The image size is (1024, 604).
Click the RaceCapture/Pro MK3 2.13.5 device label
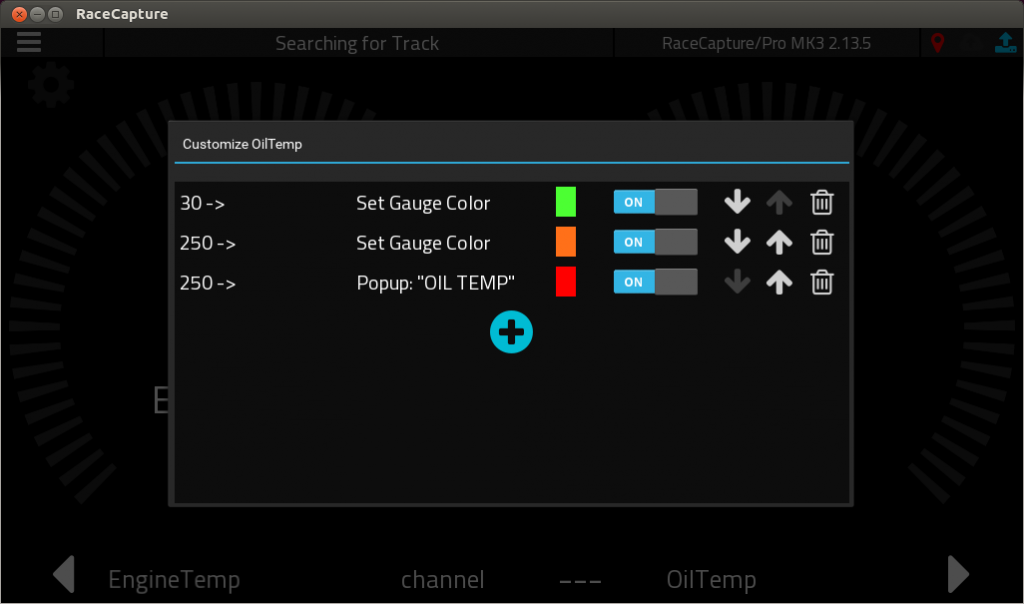point(766,43)
